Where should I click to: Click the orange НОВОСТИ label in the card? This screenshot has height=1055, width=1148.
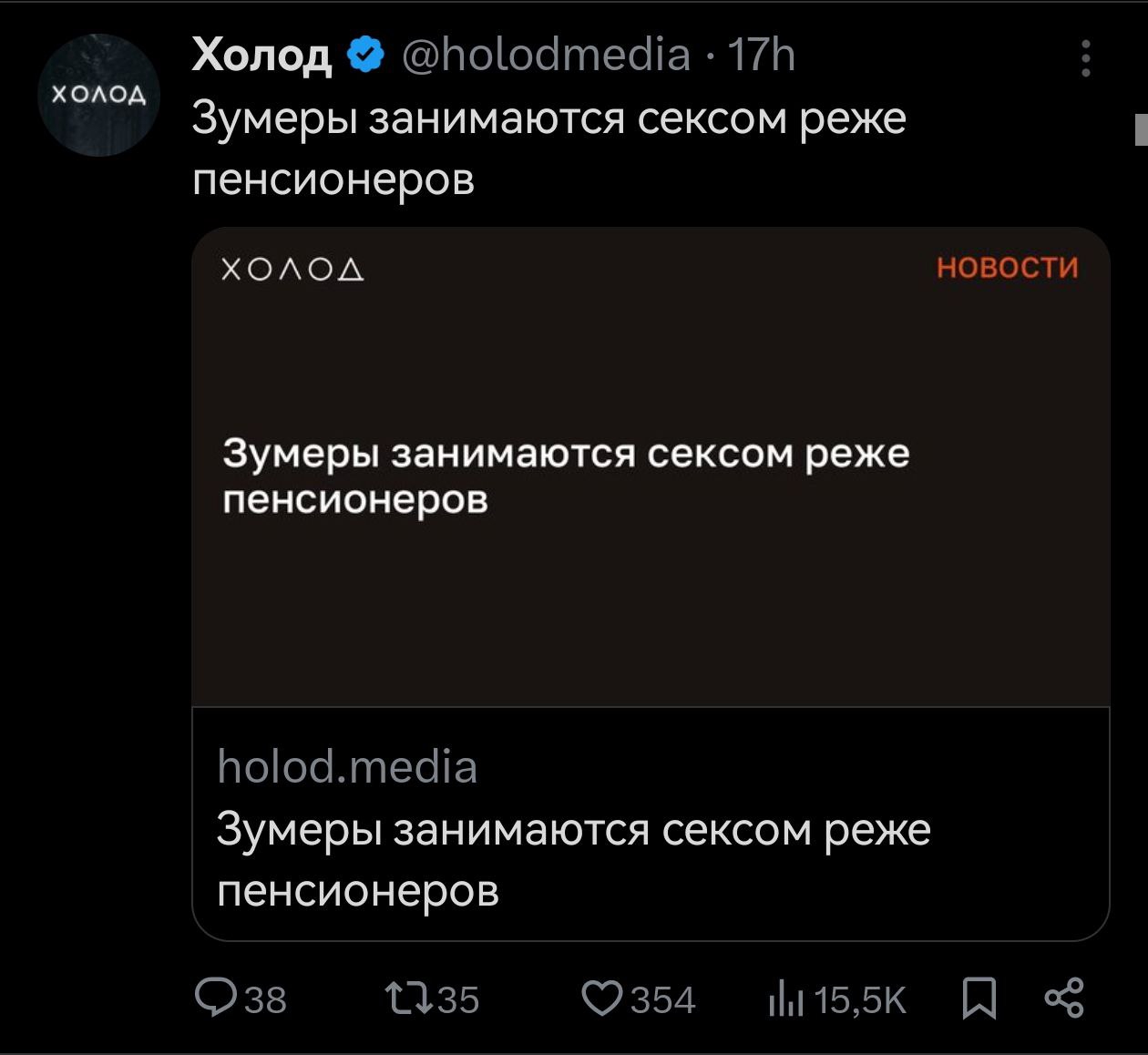pyautogui.click(x=1007, y=267)
